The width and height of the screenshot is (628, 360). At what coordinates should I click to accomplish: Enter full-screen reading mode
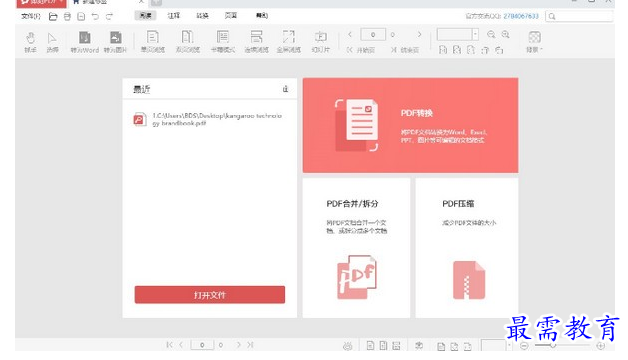(288, 42)
